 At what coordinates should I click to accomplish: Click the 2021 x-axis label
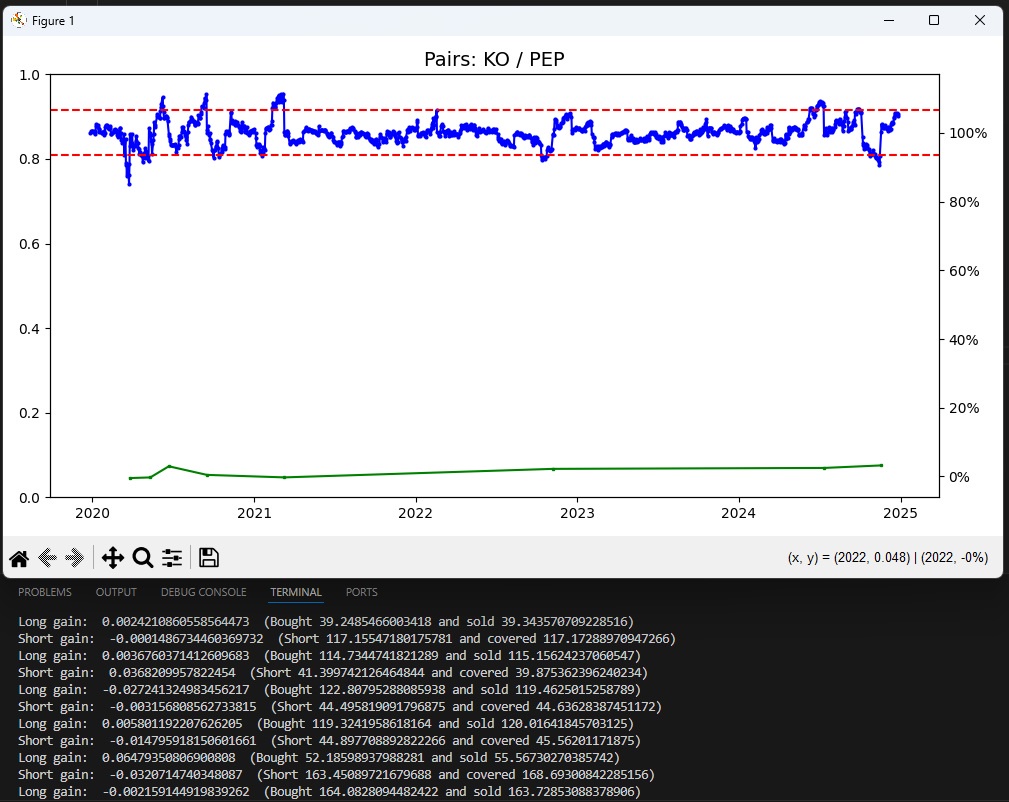click(254, 513)
